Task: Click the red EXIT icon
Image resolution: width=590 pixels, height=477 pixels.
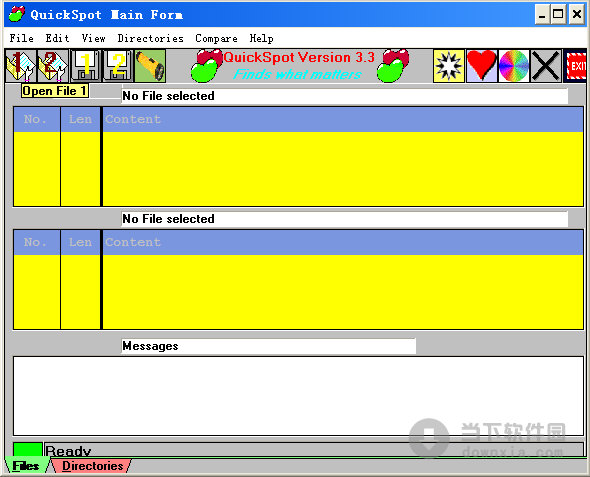Action: 576,66
